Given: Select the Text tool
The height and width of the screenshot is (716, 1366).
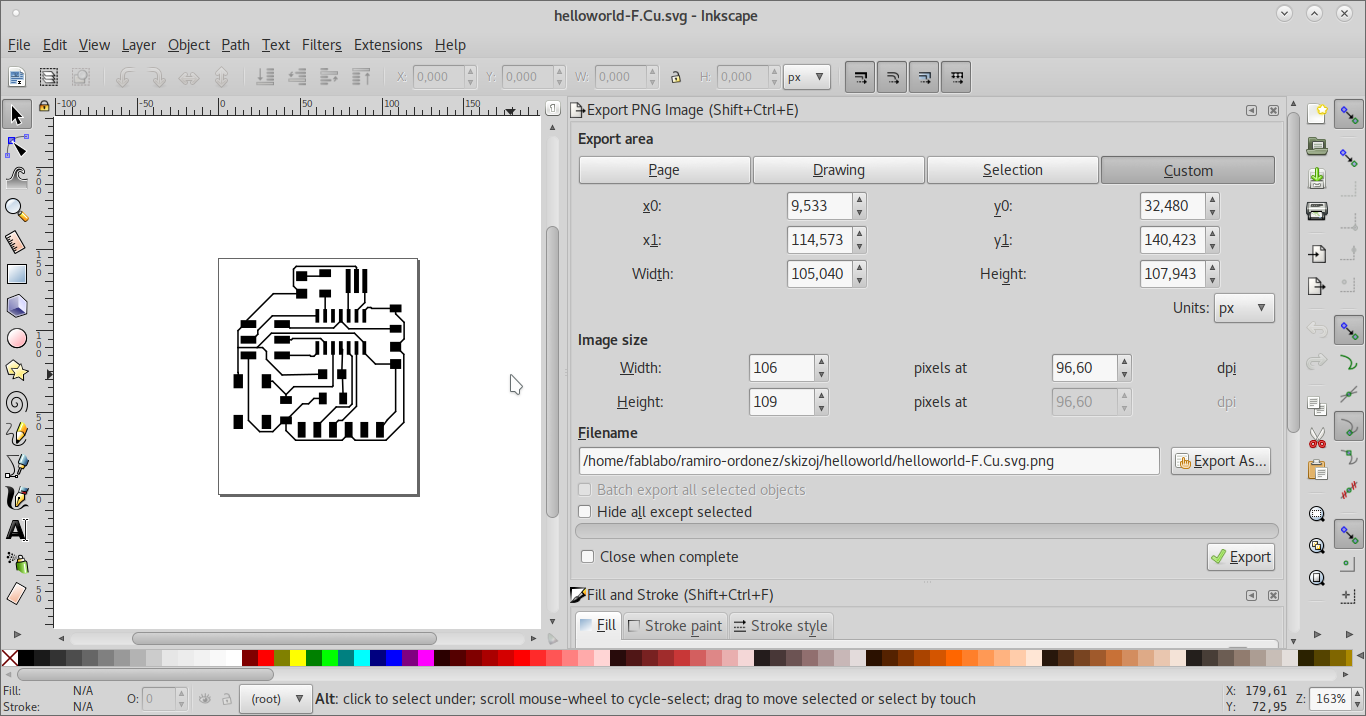Looking at the screenshot, I should tap(16, 530).
